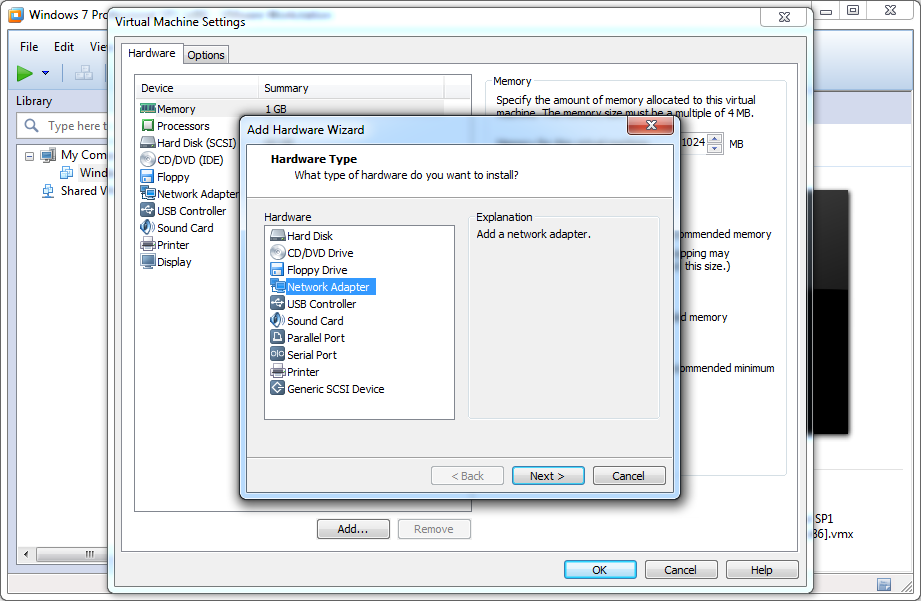Select Memory in the settings device list
921x601 pixels.
pyautogui.click(x=175, y=109)
